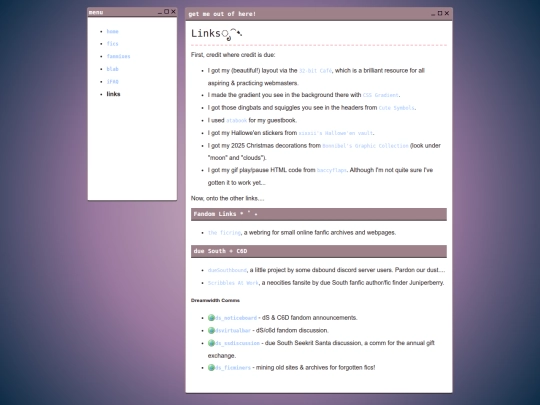
Task: Open the iFAQ menu item
Action: pyautogui.click(x=112, y=82)
